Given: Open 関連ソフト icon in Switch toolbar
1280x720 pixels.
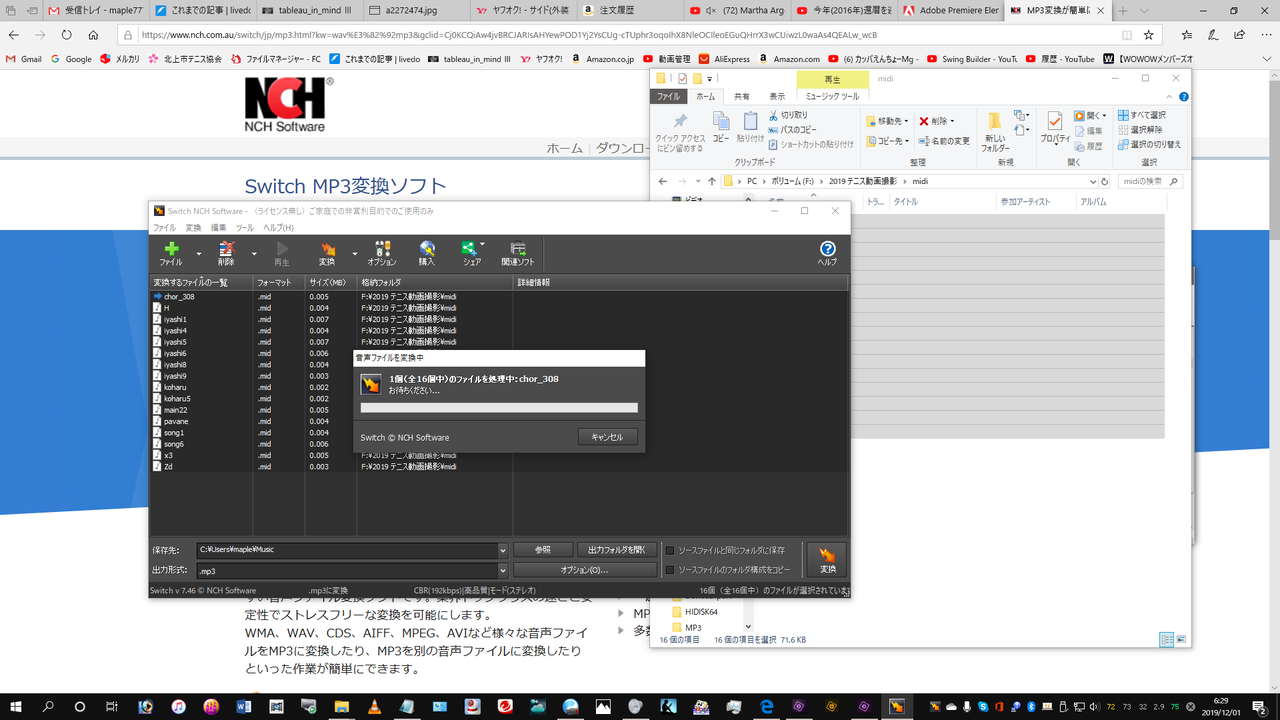Looking at the screenshot, I should [x=518, y=253].
